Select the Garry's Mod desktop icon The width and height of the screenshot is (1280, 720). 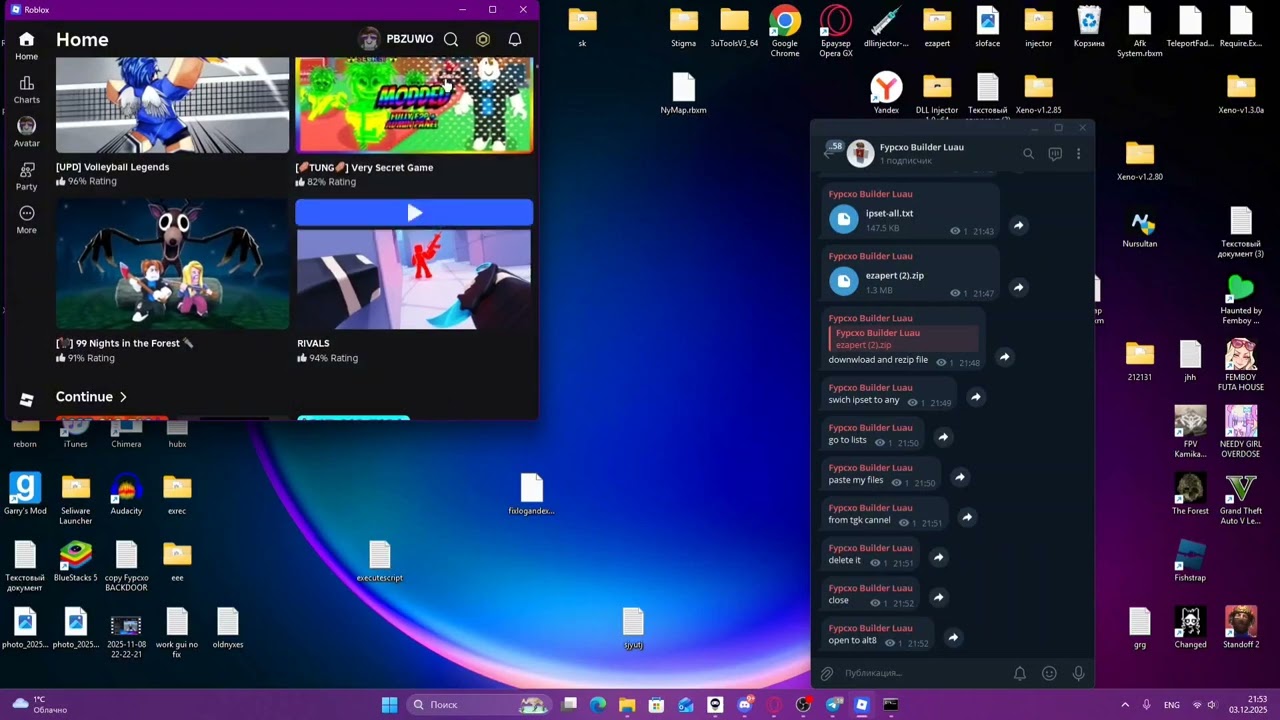tap(25, 494)
